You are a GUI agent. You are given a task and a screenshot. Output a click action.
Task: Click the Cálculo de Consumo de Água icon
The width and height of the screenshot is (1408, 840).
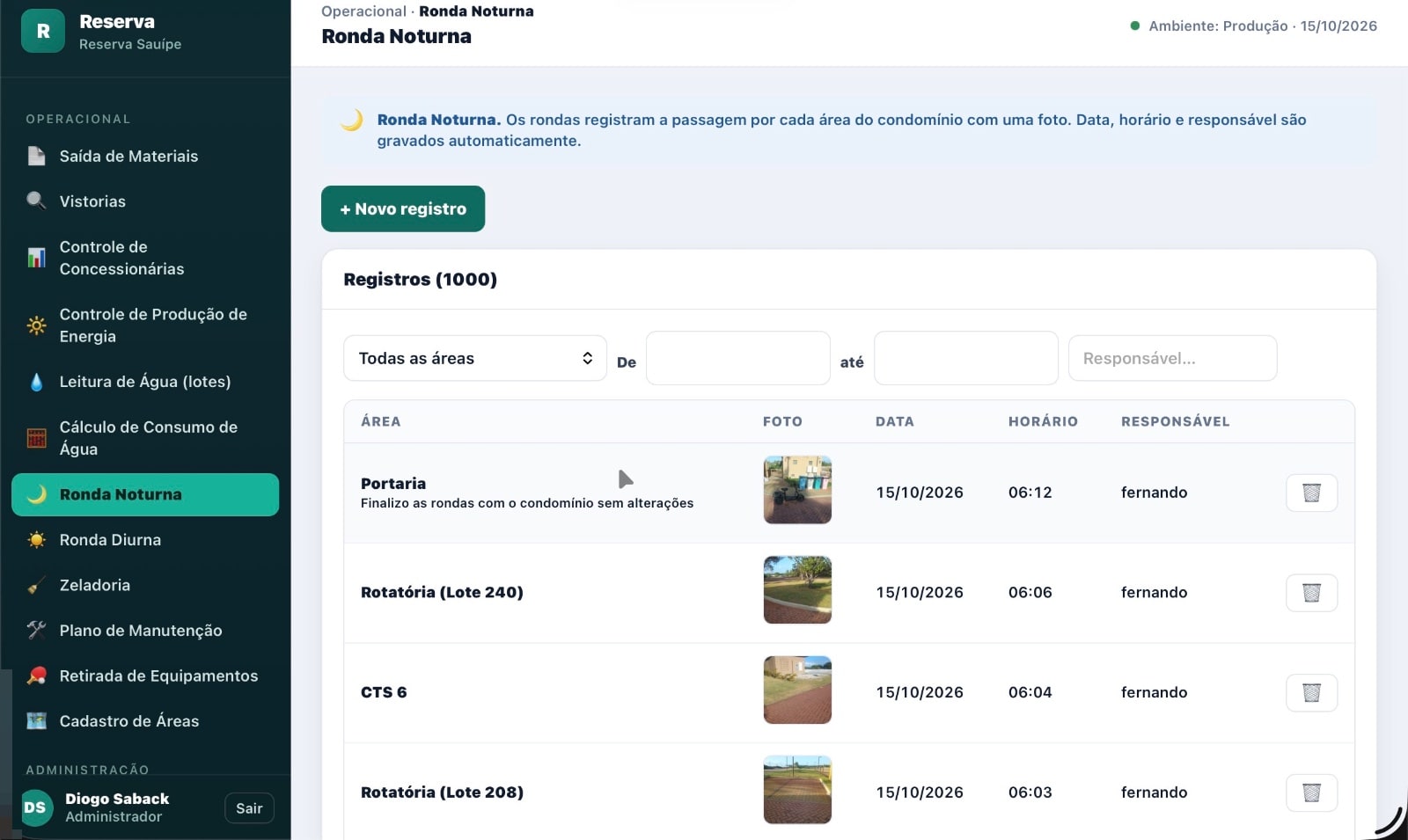[36, 438]
